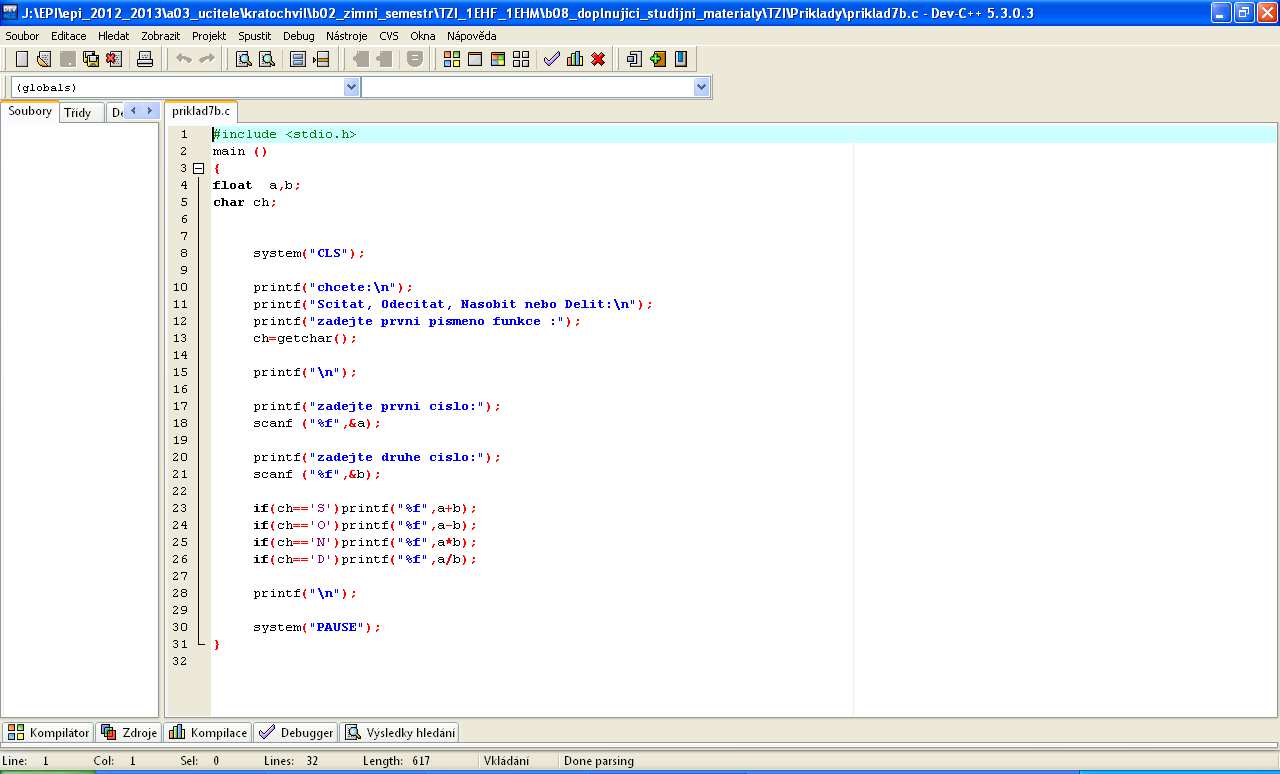
Task: Open the Okna menu
Action: pyautogui.click(x=423, y=36)
